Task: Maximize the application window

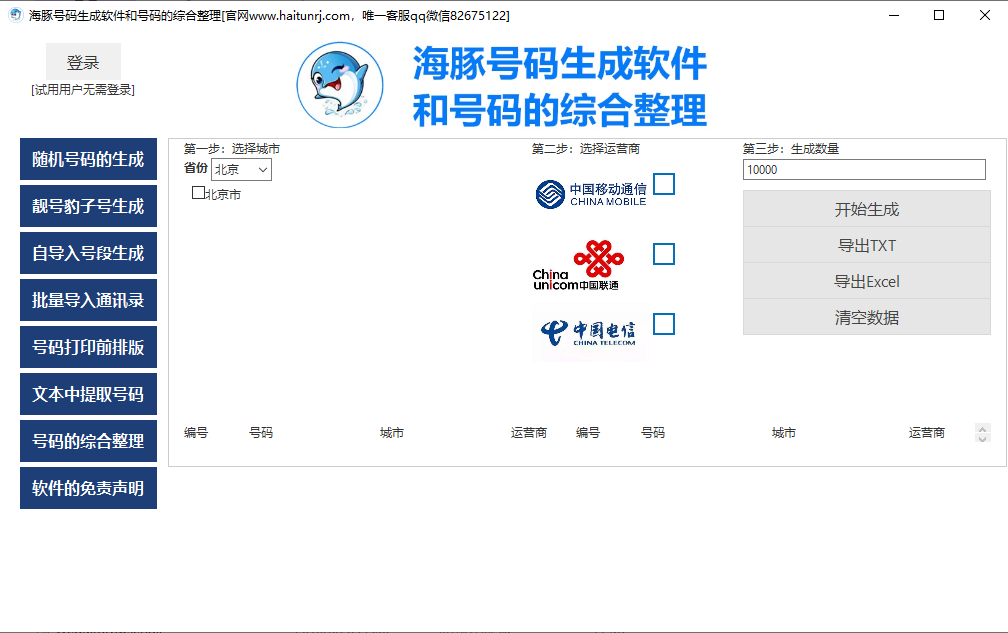Action: (x=939, y=15)
